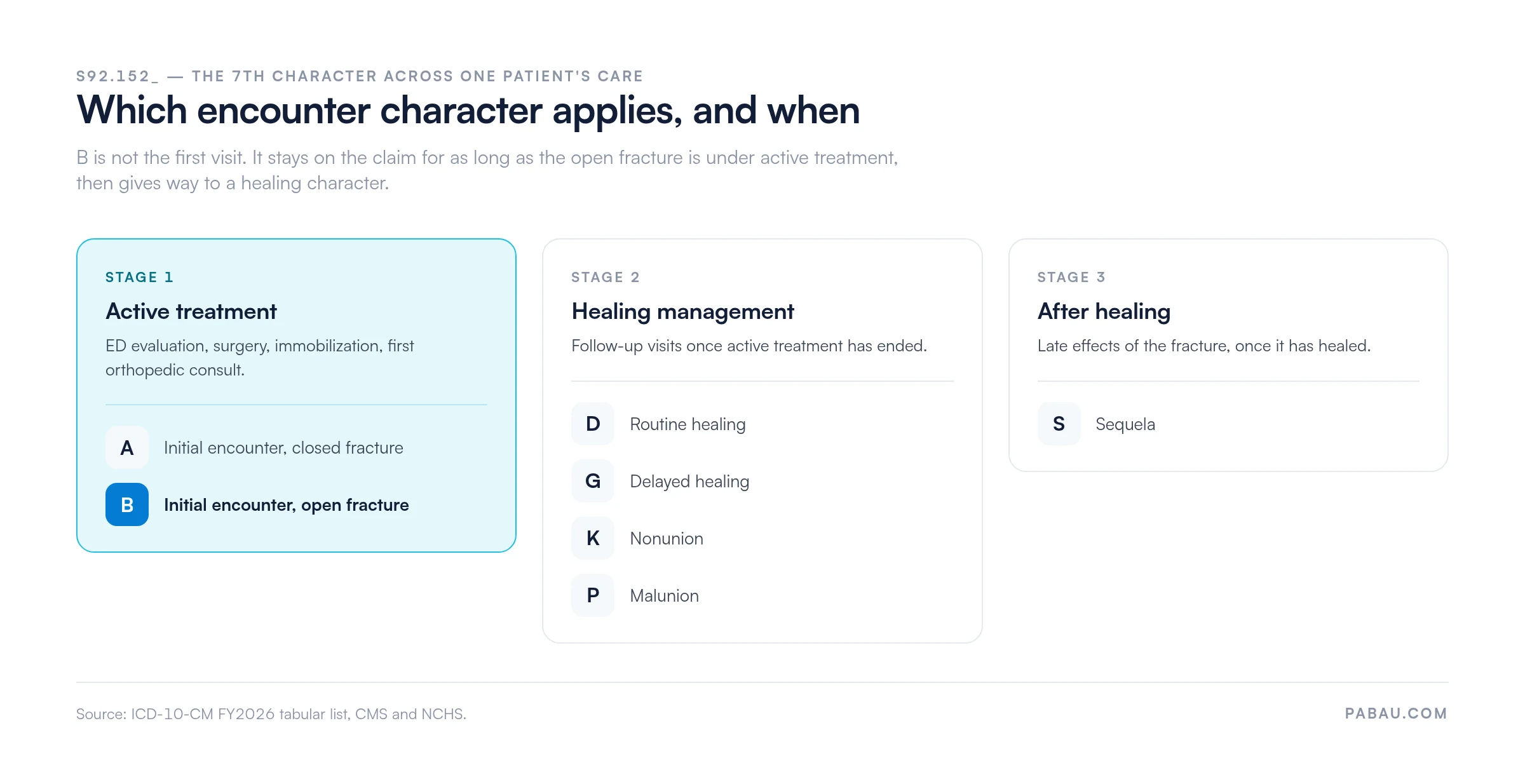
Task: Click the Malunion label
Action: (x=664, y=596)
